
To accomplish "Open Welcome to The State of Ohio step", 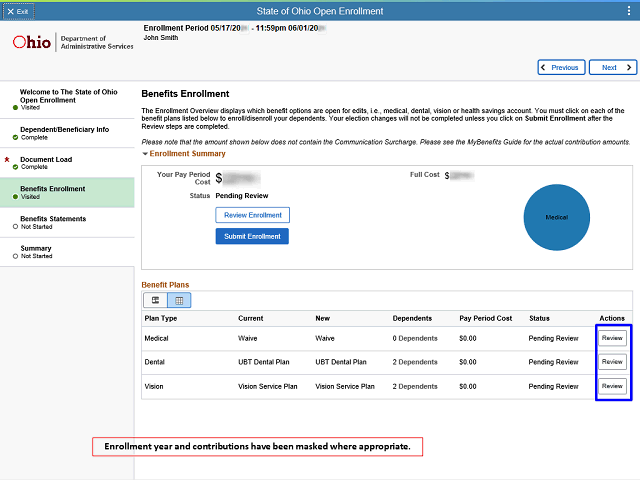I will coord(67,100).
